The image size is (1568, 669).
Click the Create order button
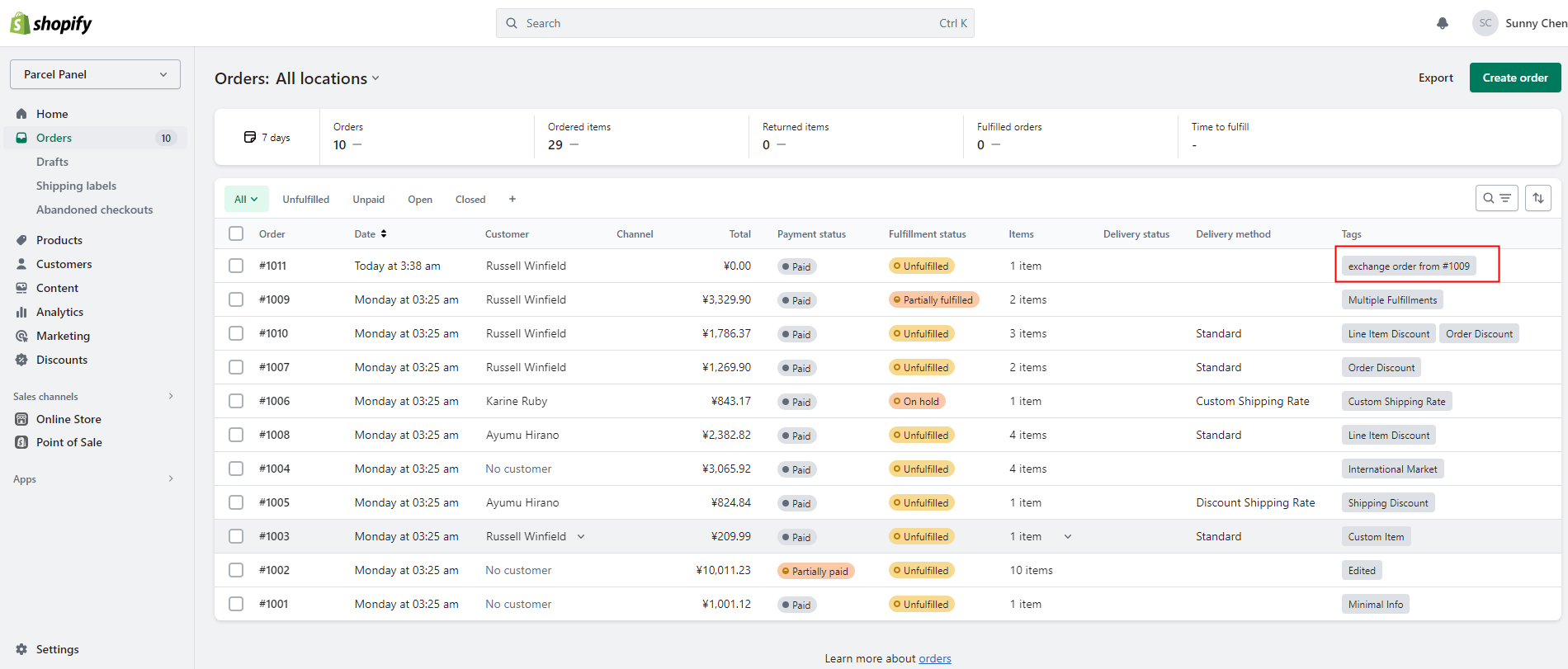(x=1514, y=78)
